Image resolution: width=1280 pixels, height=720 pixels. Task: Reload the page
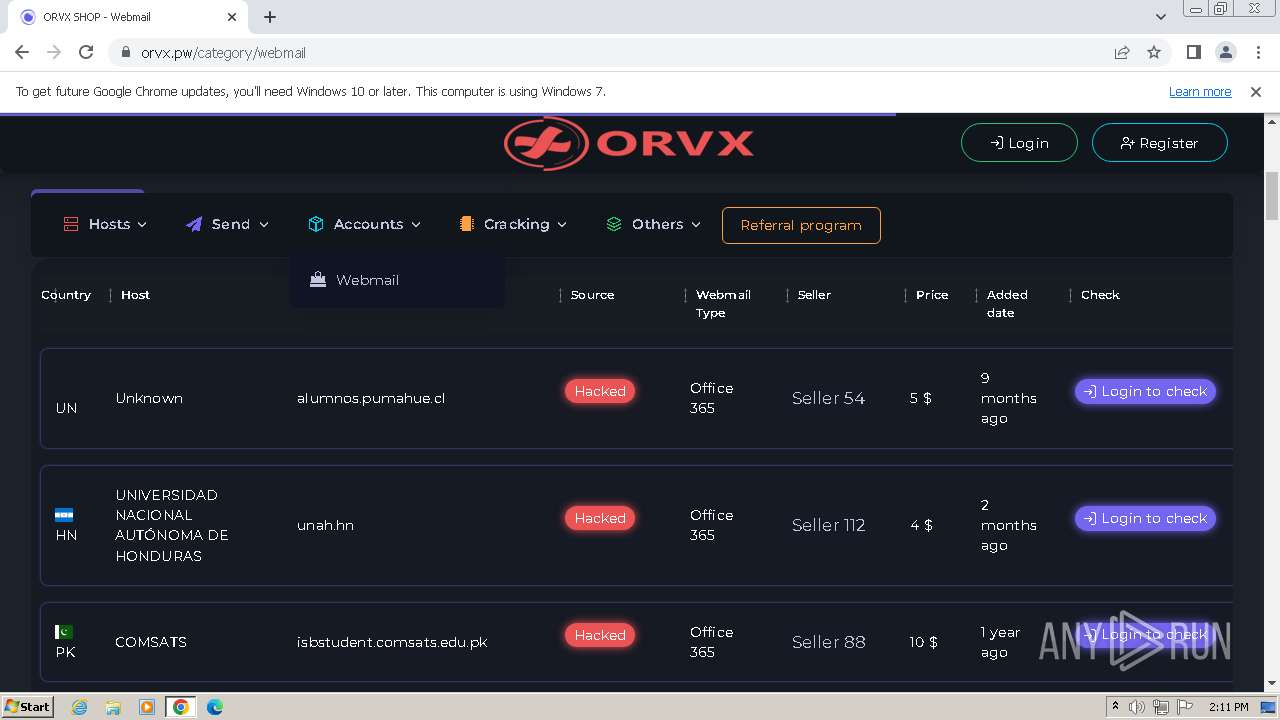[x=86, y=52]
